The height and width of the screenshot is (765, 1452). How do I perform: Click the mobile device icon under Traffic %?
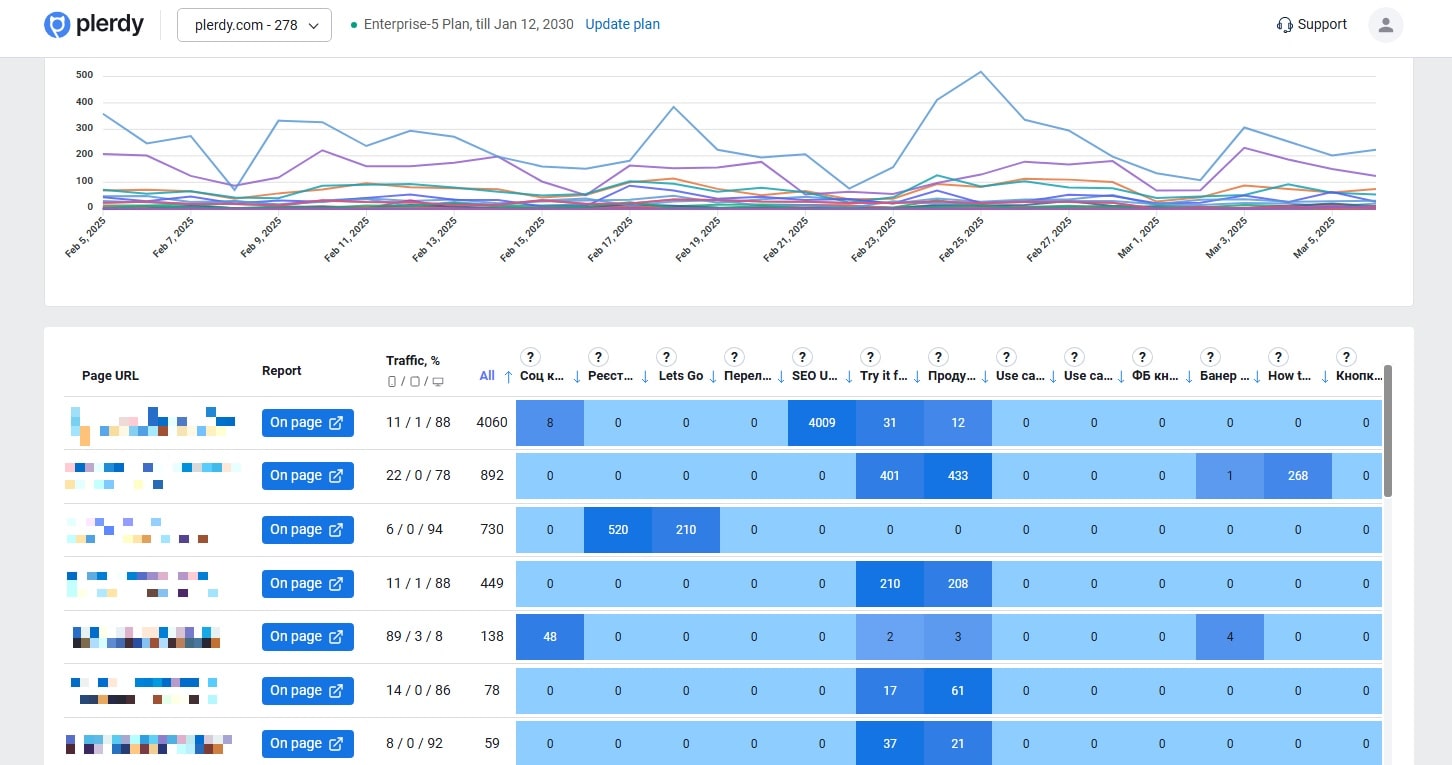click(x=389, y=382)
